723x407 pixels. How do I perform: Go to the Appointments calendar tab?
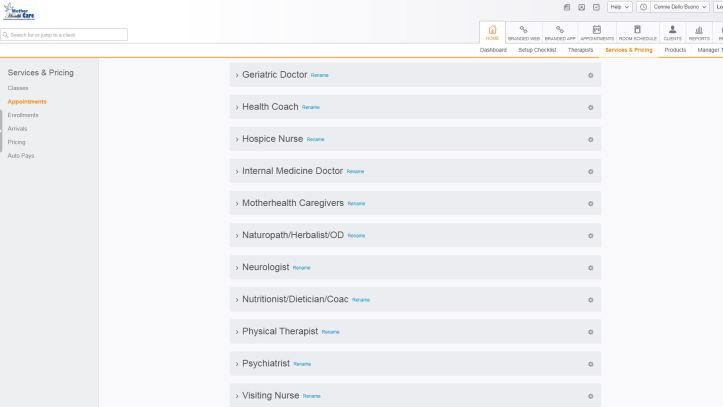point(597,33)
